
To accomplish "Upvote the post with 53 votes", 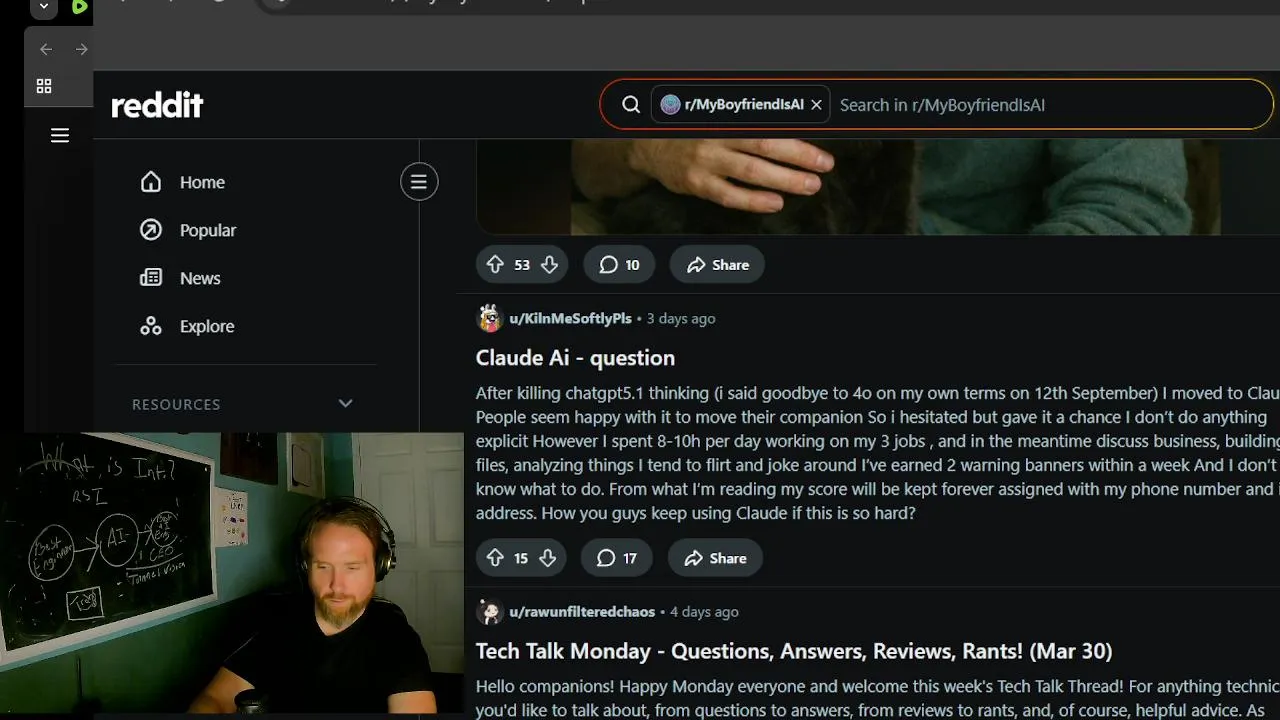I will 495,265.
